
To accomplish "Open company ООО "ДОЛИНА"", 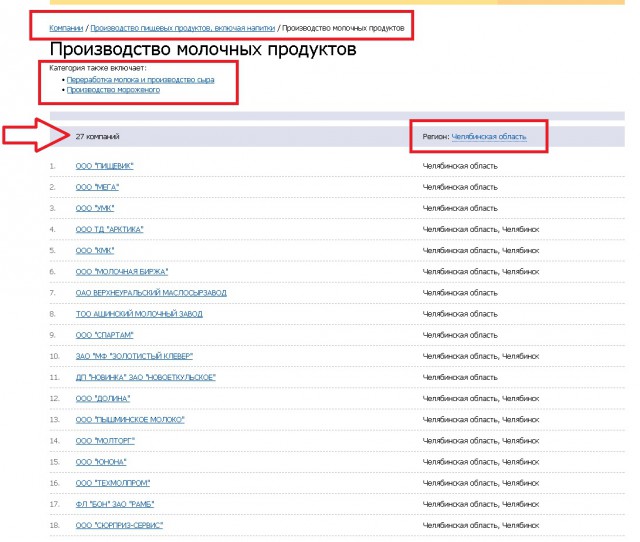I will tap(103, 399).
